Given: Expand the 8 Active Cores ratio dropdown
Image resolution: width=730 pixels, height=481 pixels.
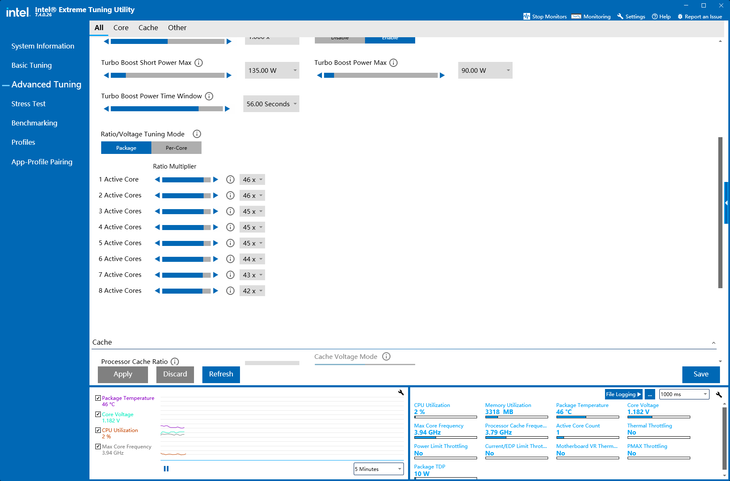Looking at the screenshot, I should click(x=252, y=291).
